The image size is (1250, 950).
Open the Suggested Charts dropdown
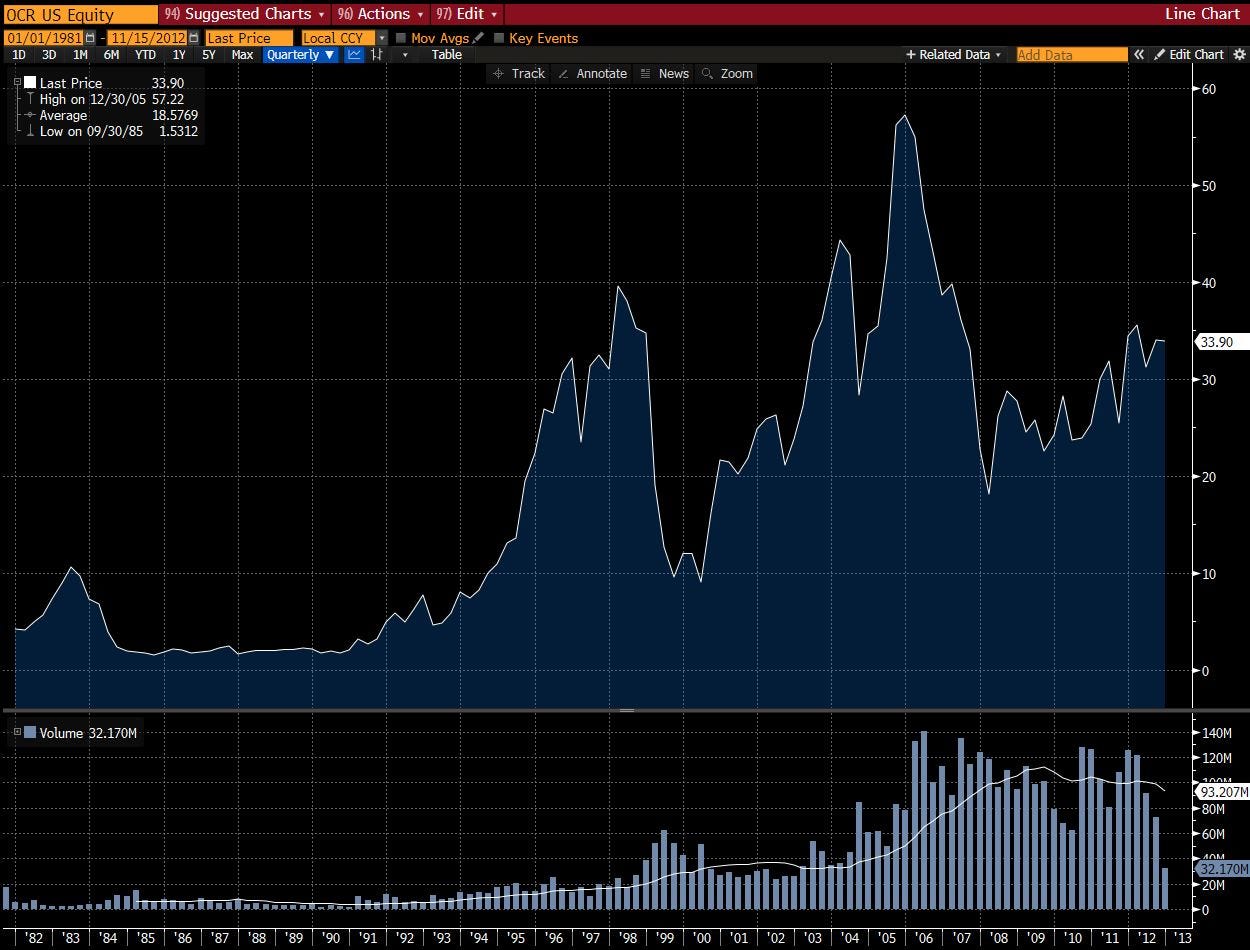[245, 14]
